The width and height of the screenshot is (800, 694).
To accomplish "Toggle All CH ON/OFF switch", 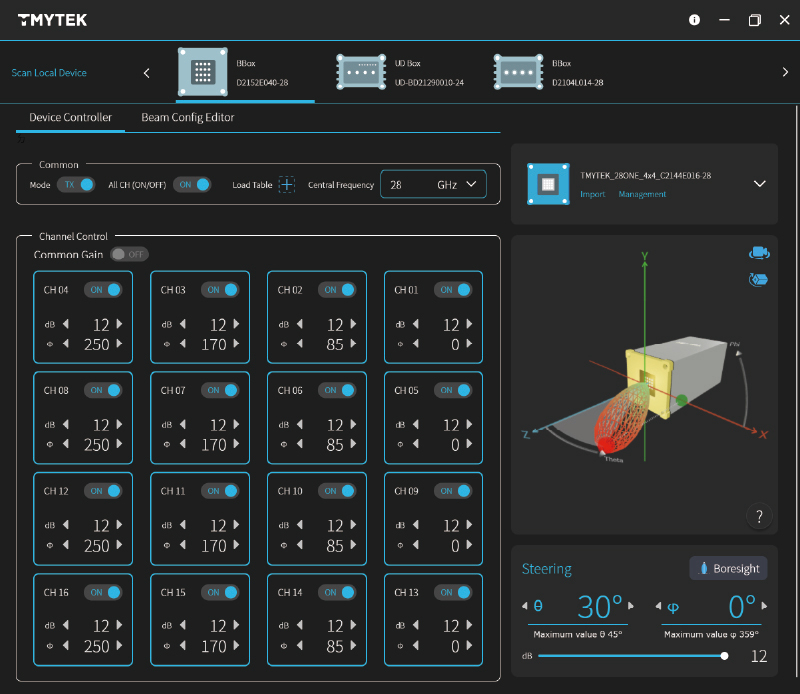I will coord(190,184).
